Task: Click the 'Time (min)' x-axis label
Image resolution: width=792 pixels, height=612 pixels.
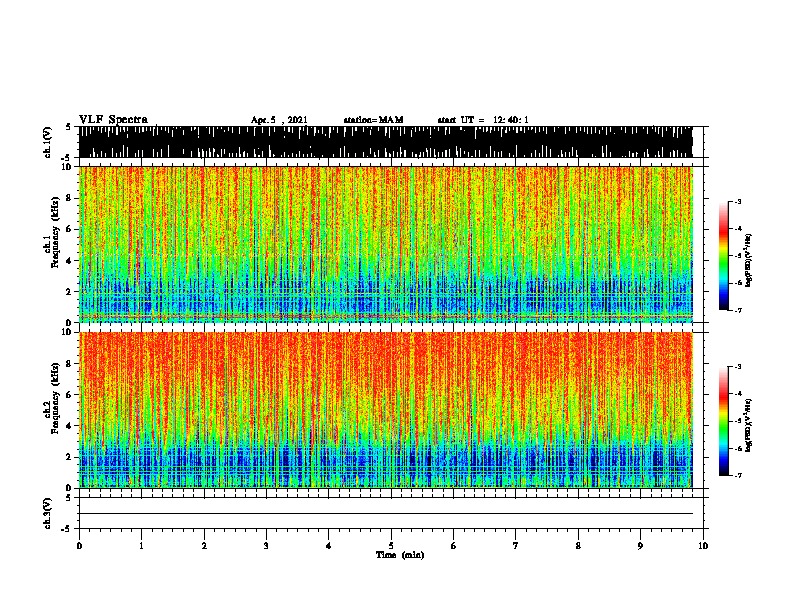Action: (x=400, y=555)
